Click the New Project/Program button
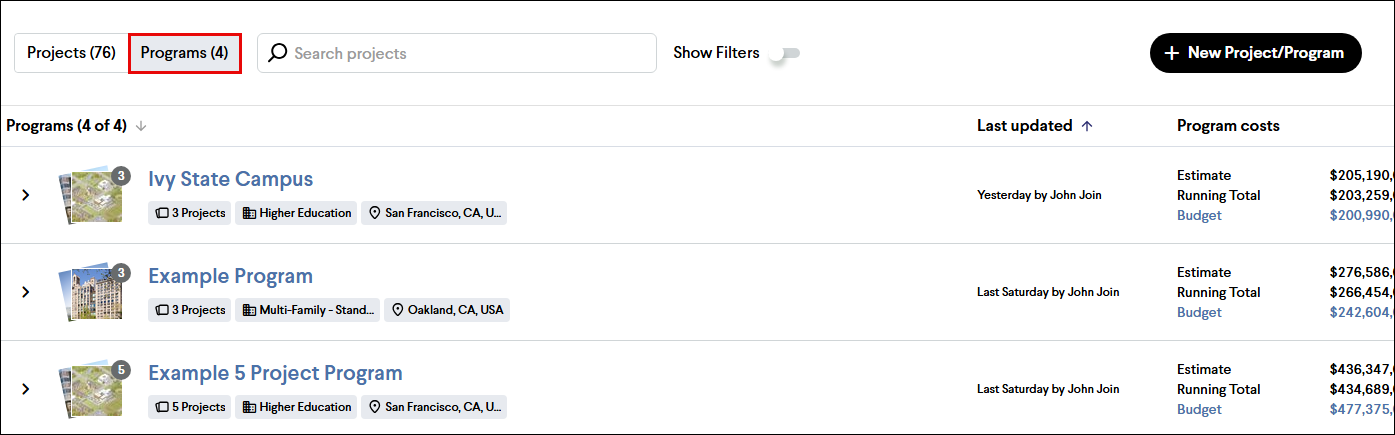 (x=1255, y=53)
